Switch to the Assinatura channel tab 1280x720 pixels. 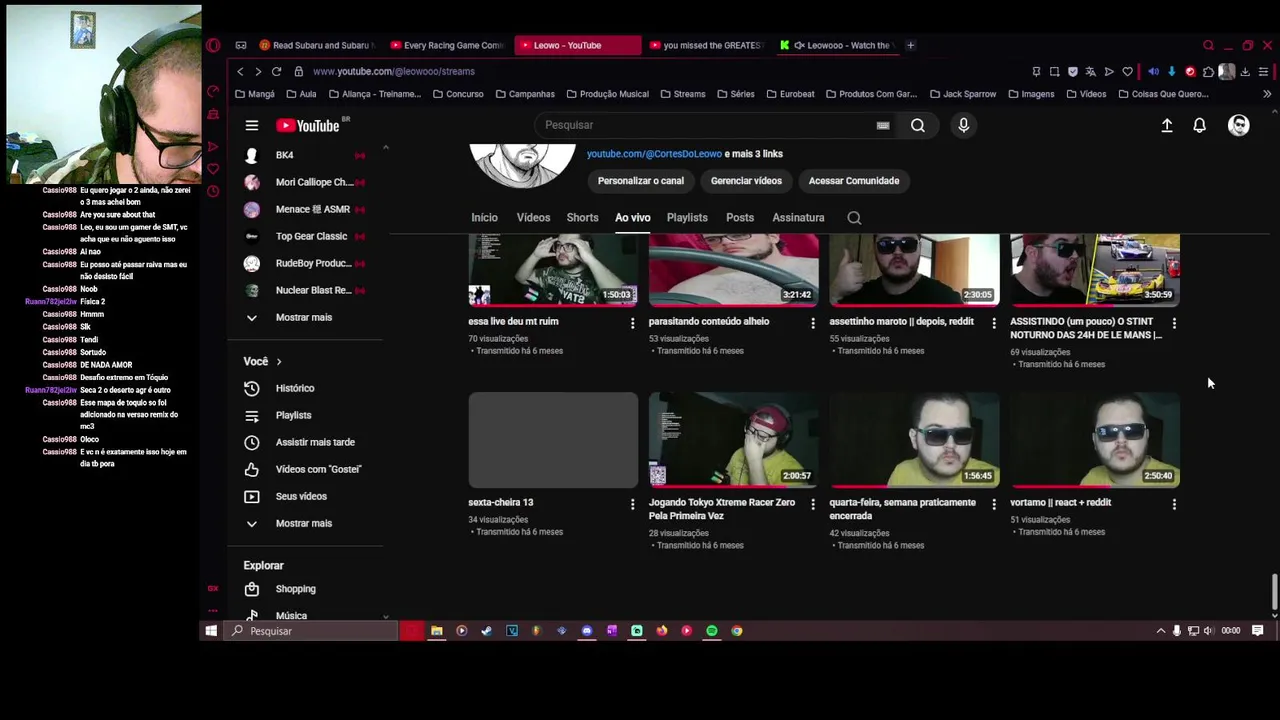pos(798,217)
